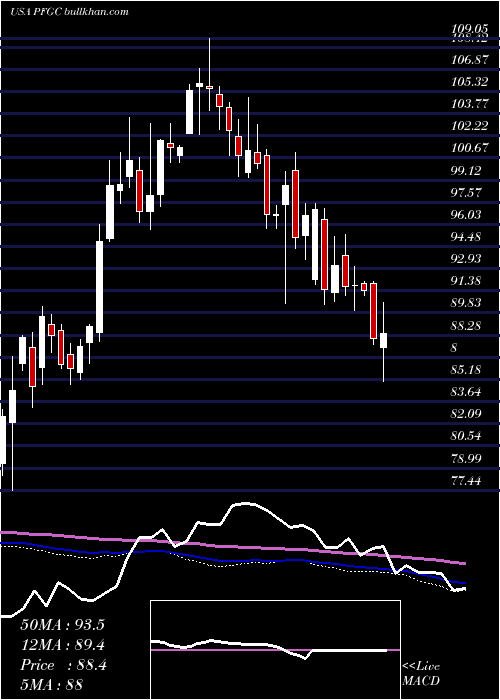
Task: Click the 97.57 price axis label
Action: pyautogui.click(x=467, y=193)
